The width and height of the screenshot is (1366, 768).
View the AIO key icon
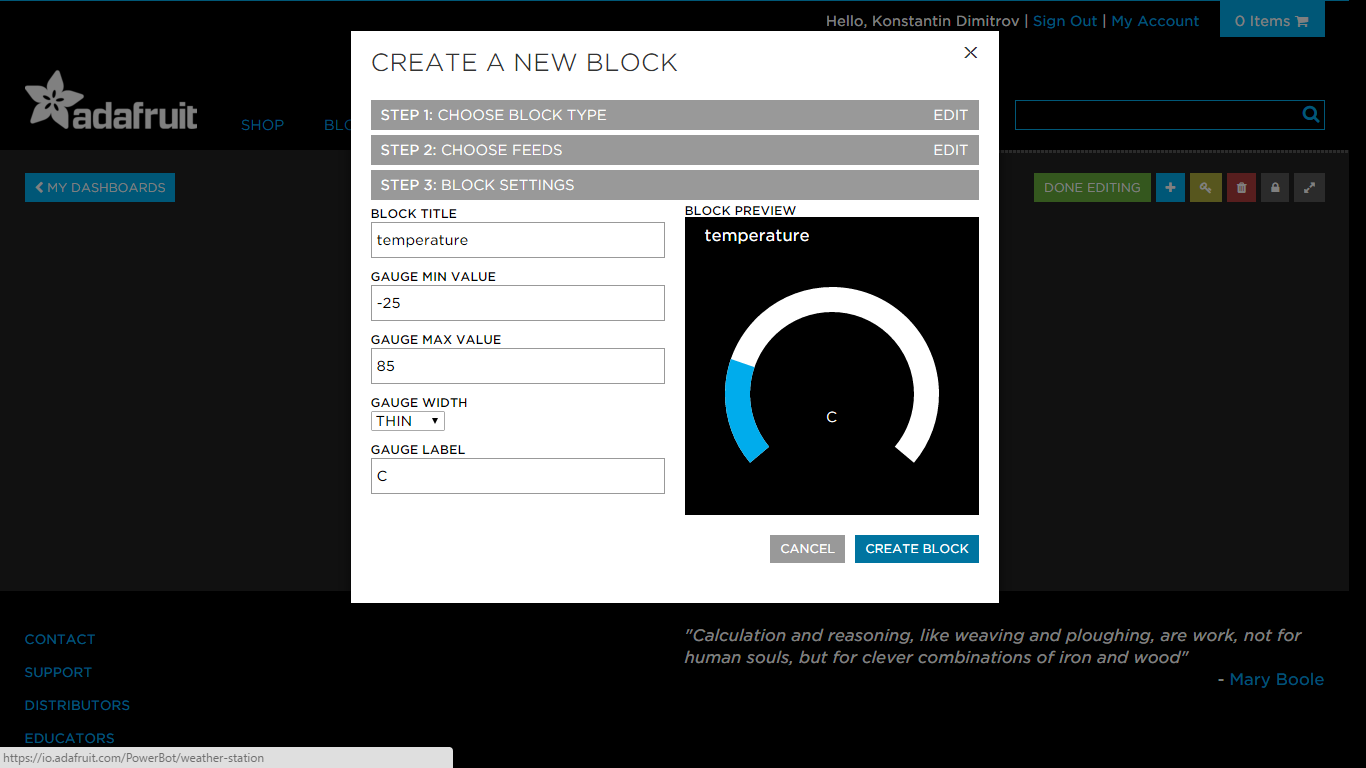[1205, 187]
